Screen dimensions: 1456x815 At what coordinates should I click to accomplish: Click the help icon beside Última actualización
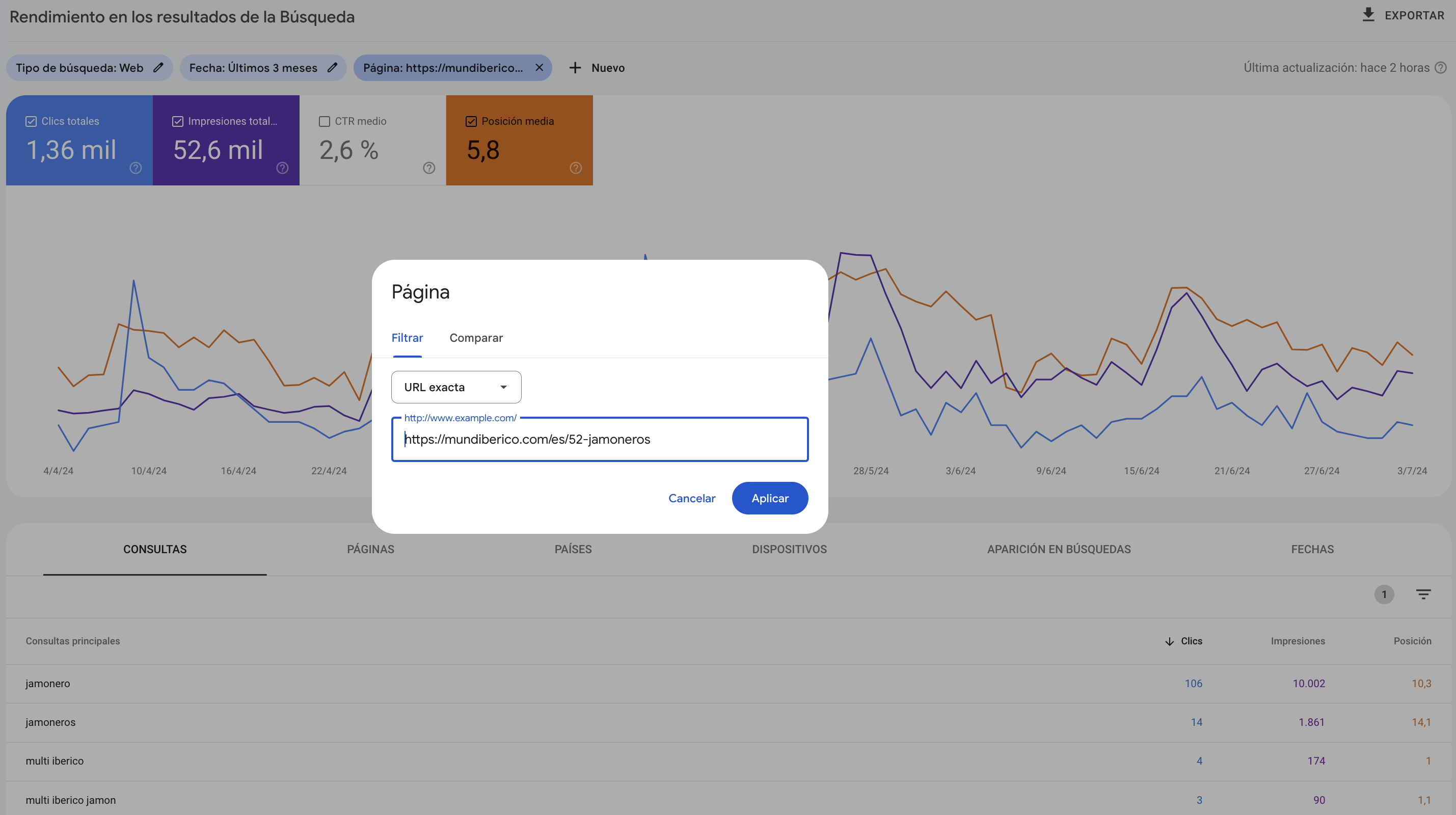(1441, 67)
